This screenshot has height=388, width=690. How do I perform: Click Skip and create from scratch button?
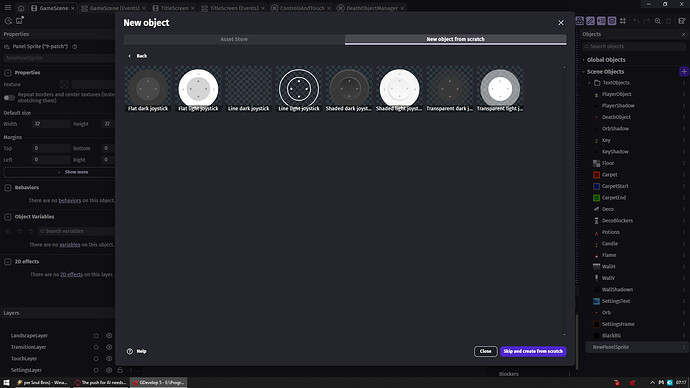[533, 351]
